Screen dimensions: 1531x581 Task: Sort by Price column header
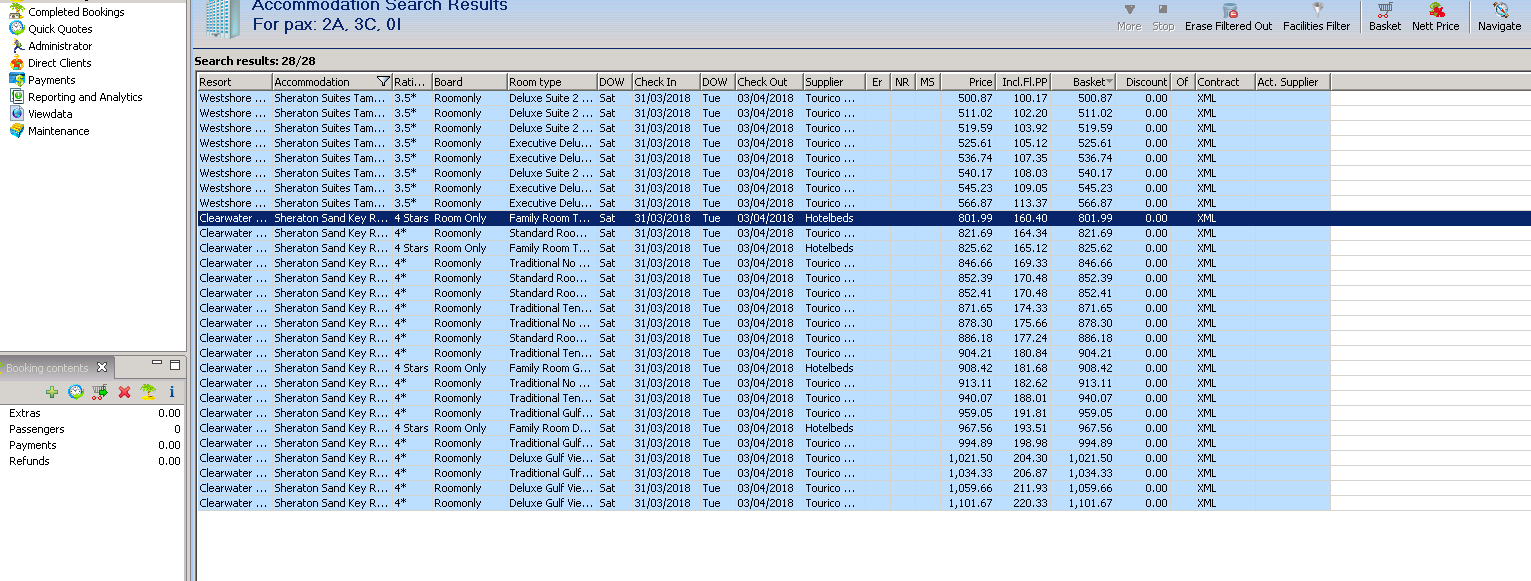968,82
